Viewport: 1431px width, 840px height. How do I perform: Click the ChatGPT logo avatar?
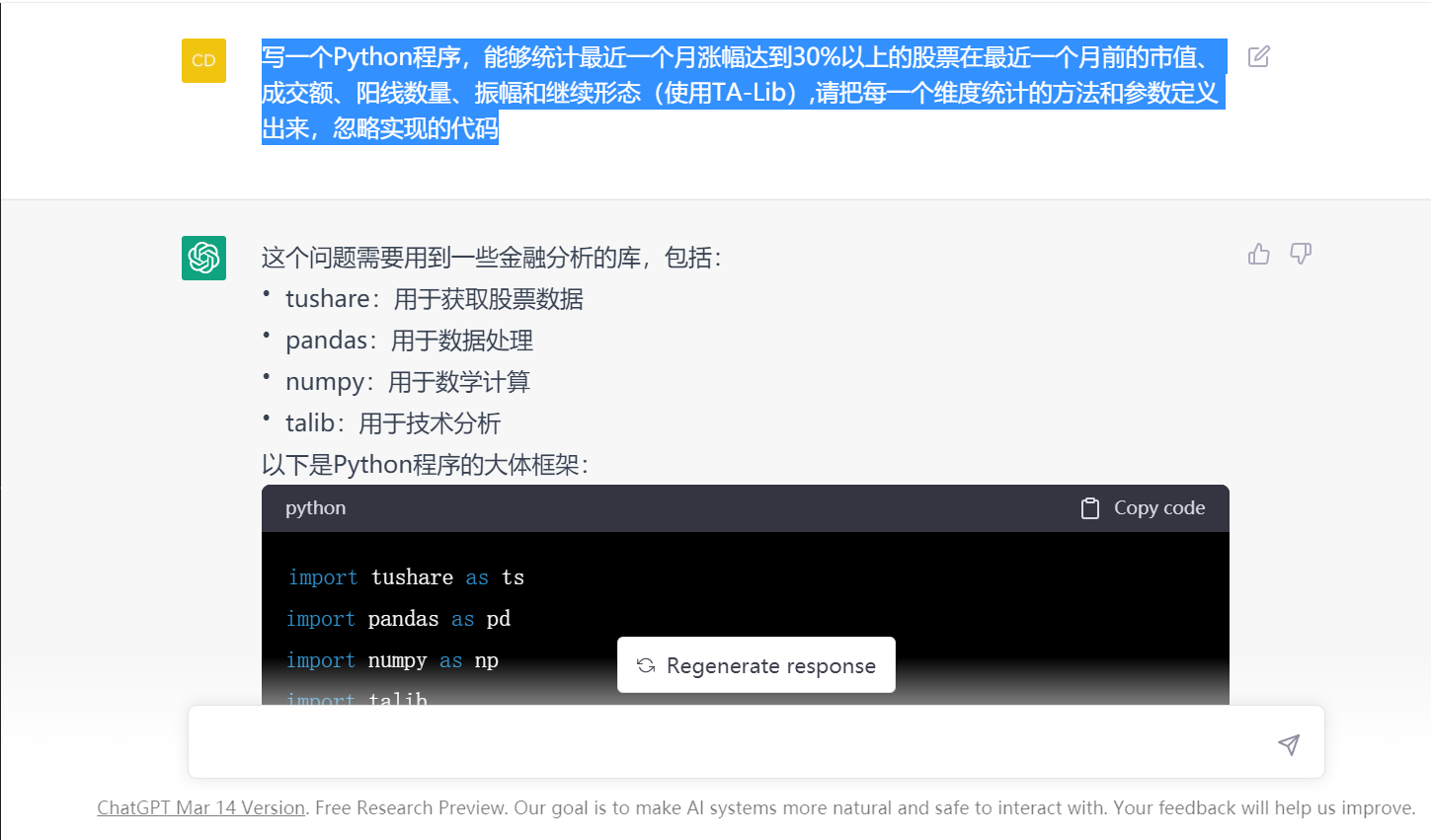(x=203, y=258)
